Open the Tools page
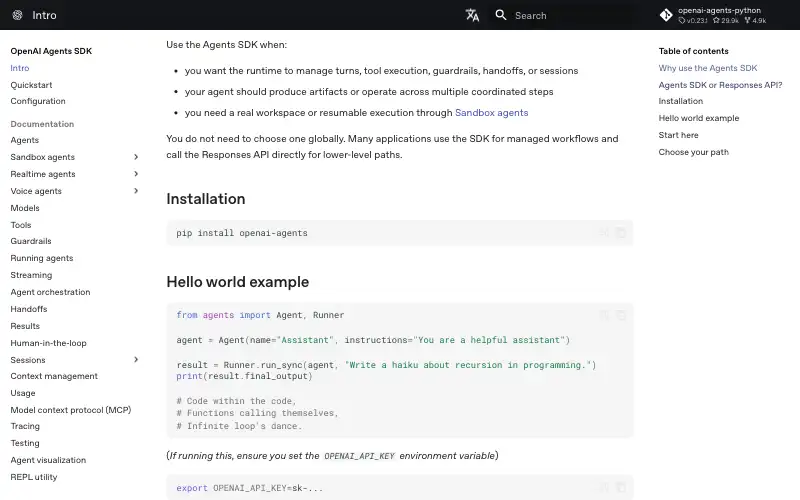 click(x=21, y=224)
